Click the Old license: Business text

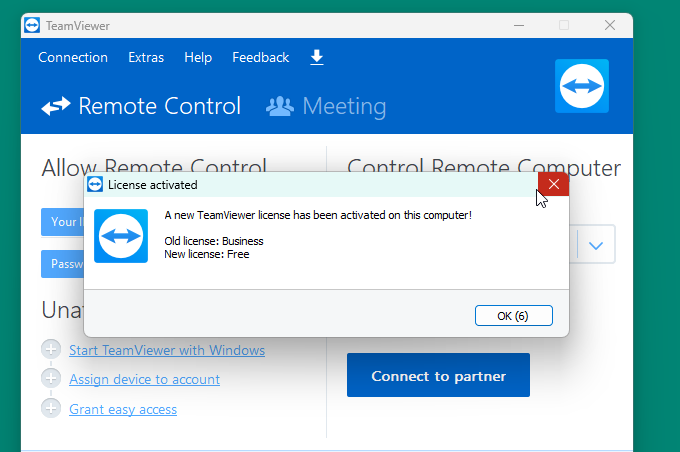pos(214,241)
